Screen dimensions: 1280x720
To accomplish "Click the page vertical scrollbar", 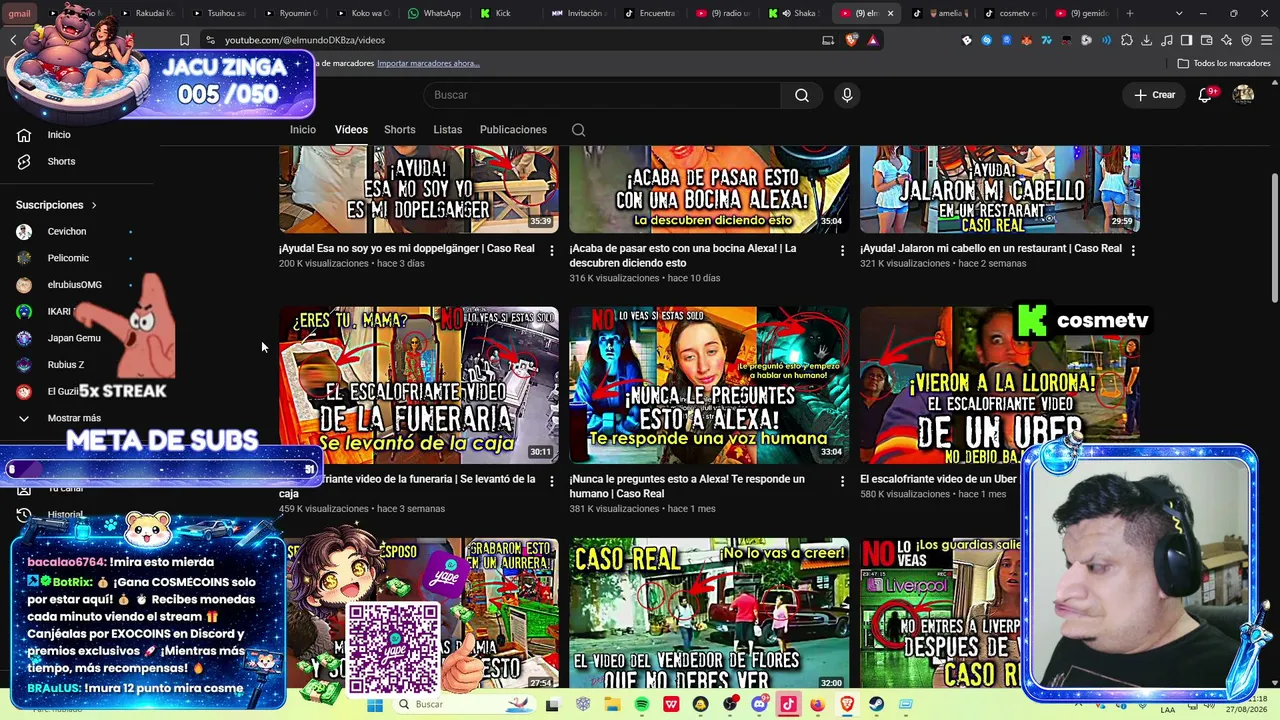I will click(1274, 240).
